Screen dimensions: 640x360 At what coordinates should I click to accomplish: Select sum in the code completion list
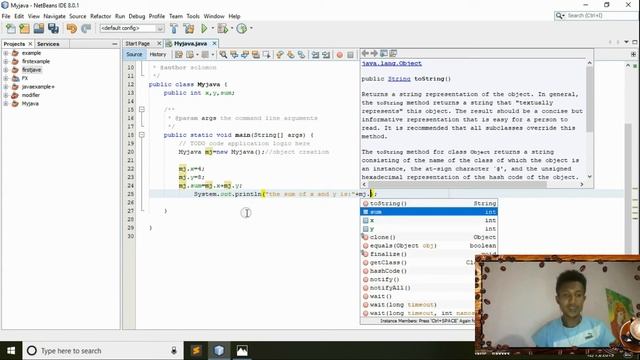click(429, 212)
